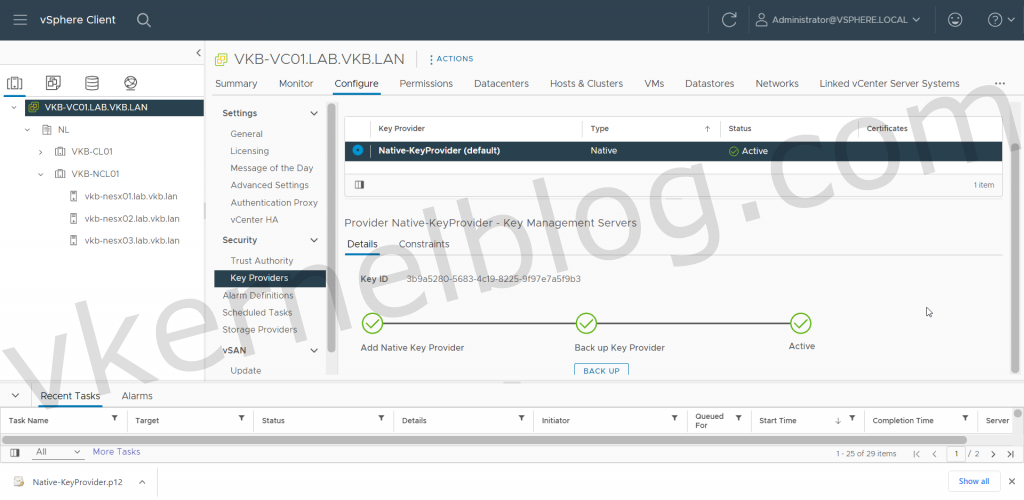Select the NL datacenter

[x=63, y=130]
